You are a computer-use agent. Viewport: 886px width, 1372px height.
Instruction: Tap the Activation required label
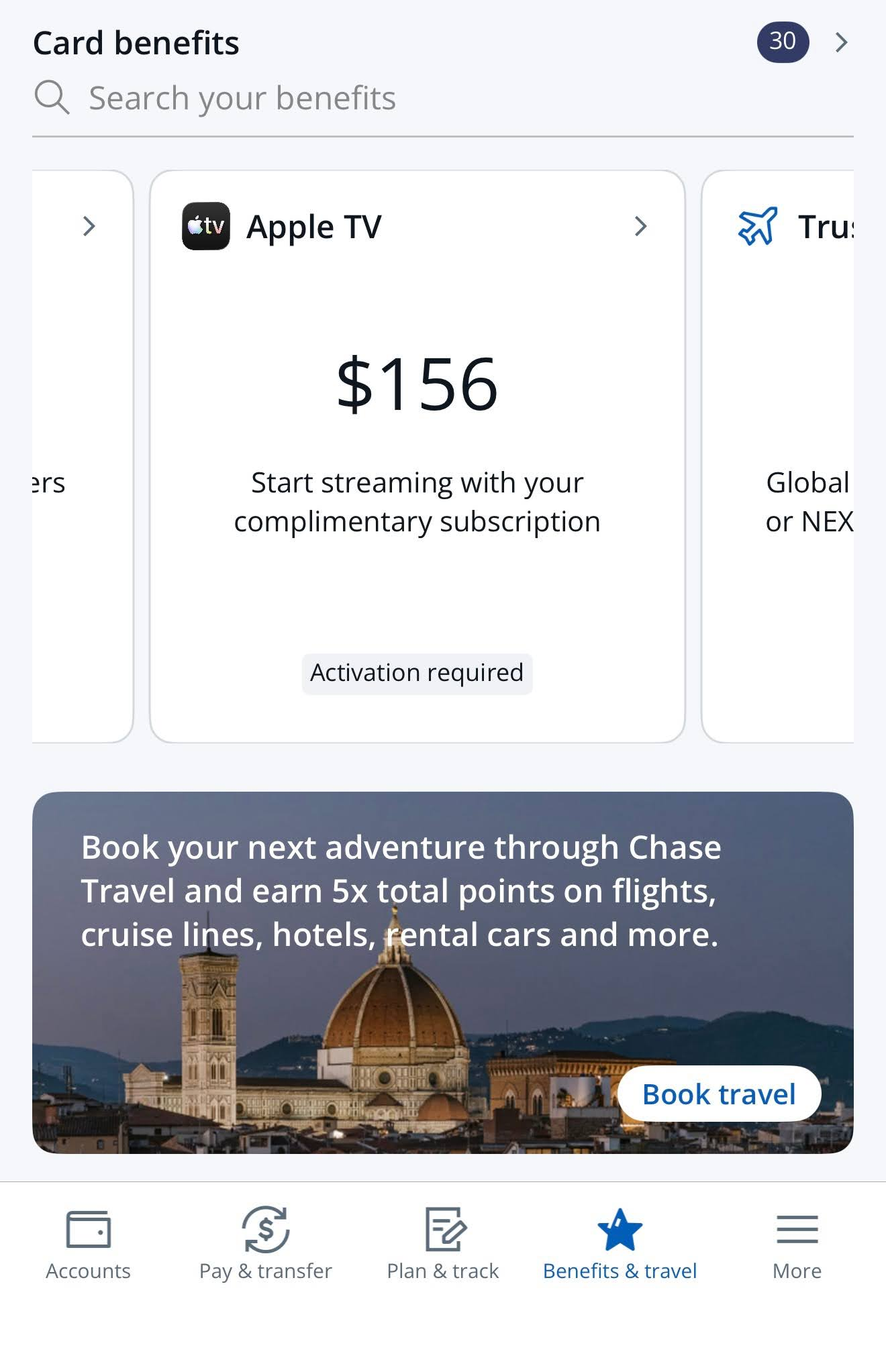(417, 673)
